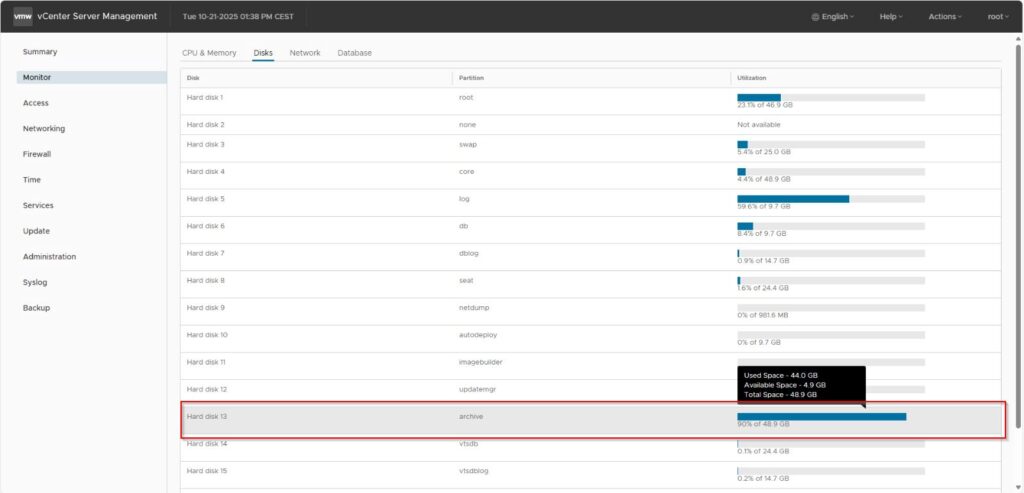Open the Access sidebar section
The width and height of the screenshot is (1024, 493).
pyautogui.click(x=36, y=103)
